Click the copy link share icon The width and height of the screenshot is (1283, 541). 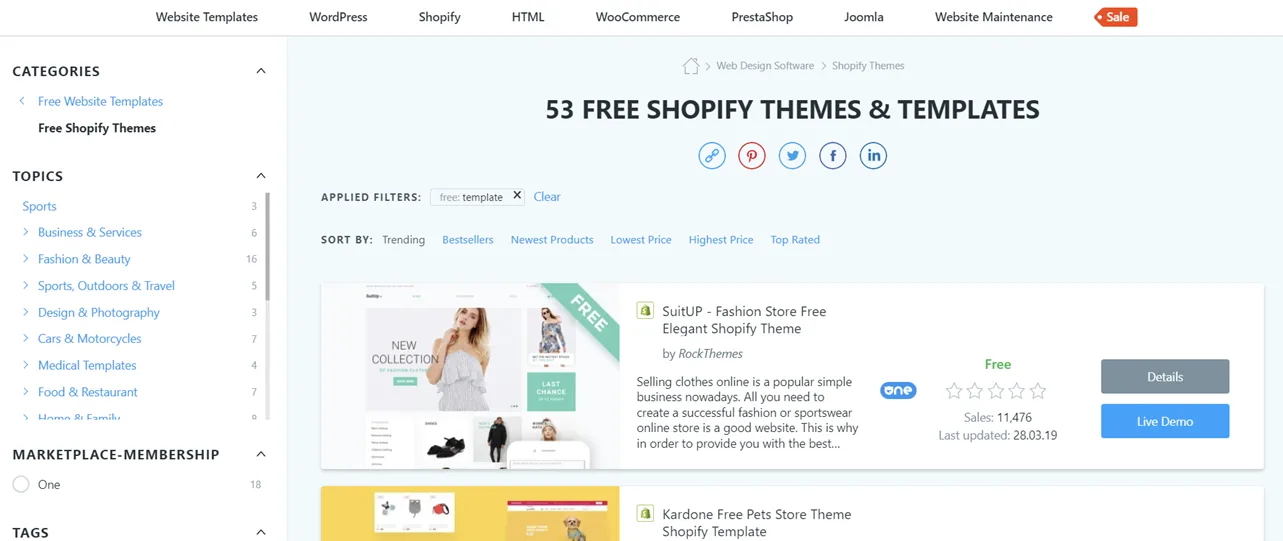tap(712, 155)
